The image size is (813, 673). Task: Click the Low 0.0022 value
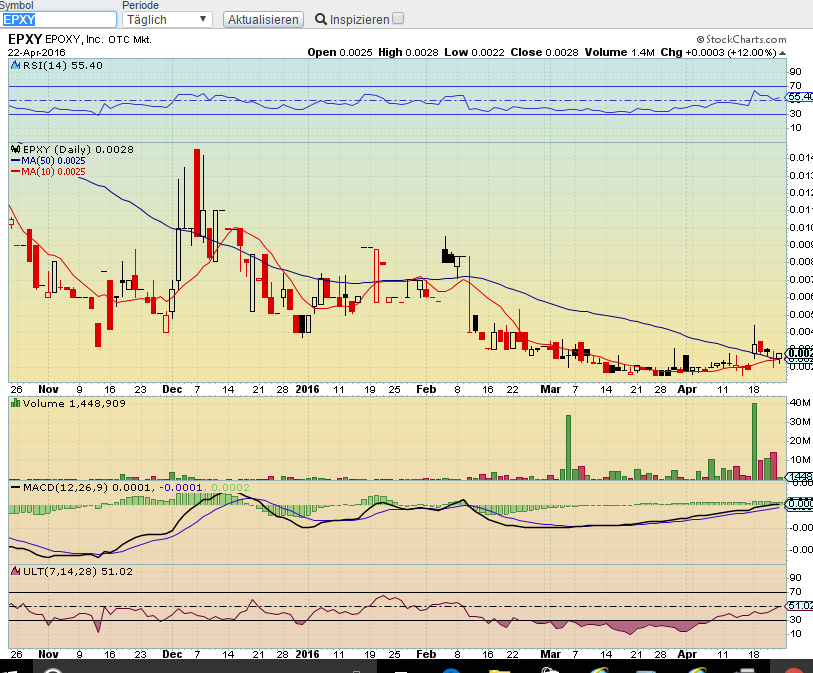click(474, 52)
